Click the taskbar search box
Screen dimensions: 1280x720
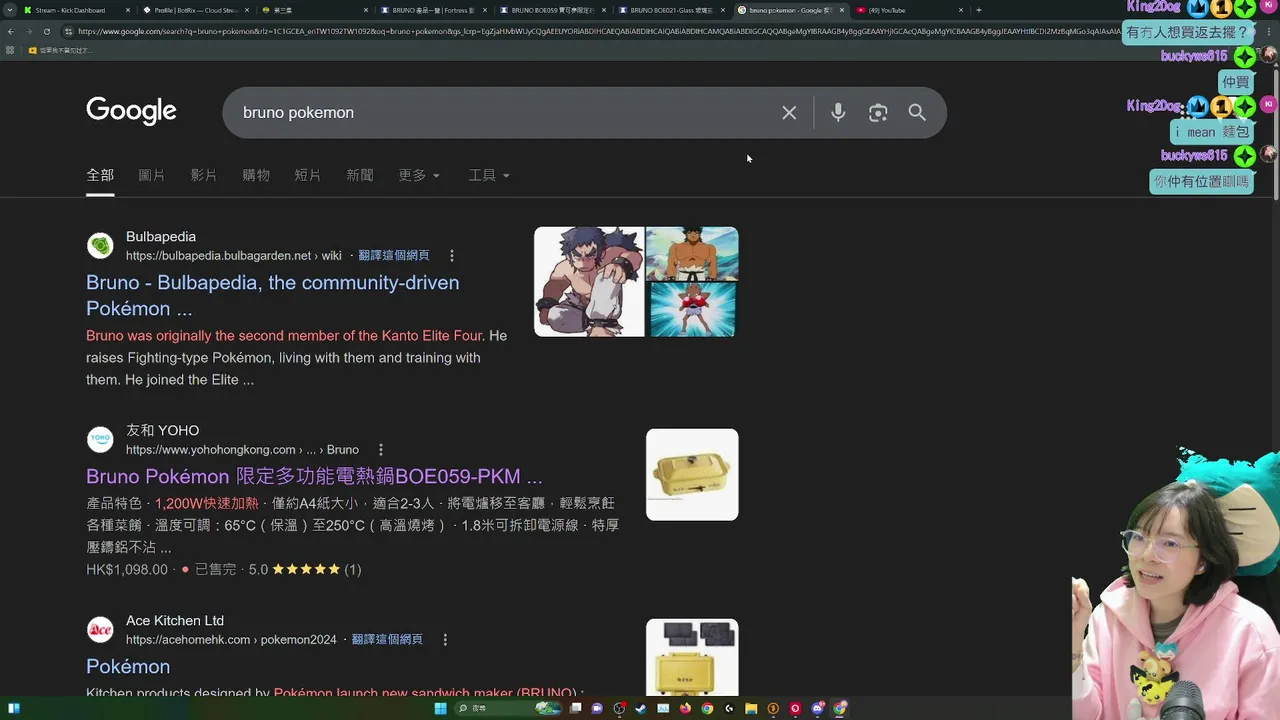508,708
